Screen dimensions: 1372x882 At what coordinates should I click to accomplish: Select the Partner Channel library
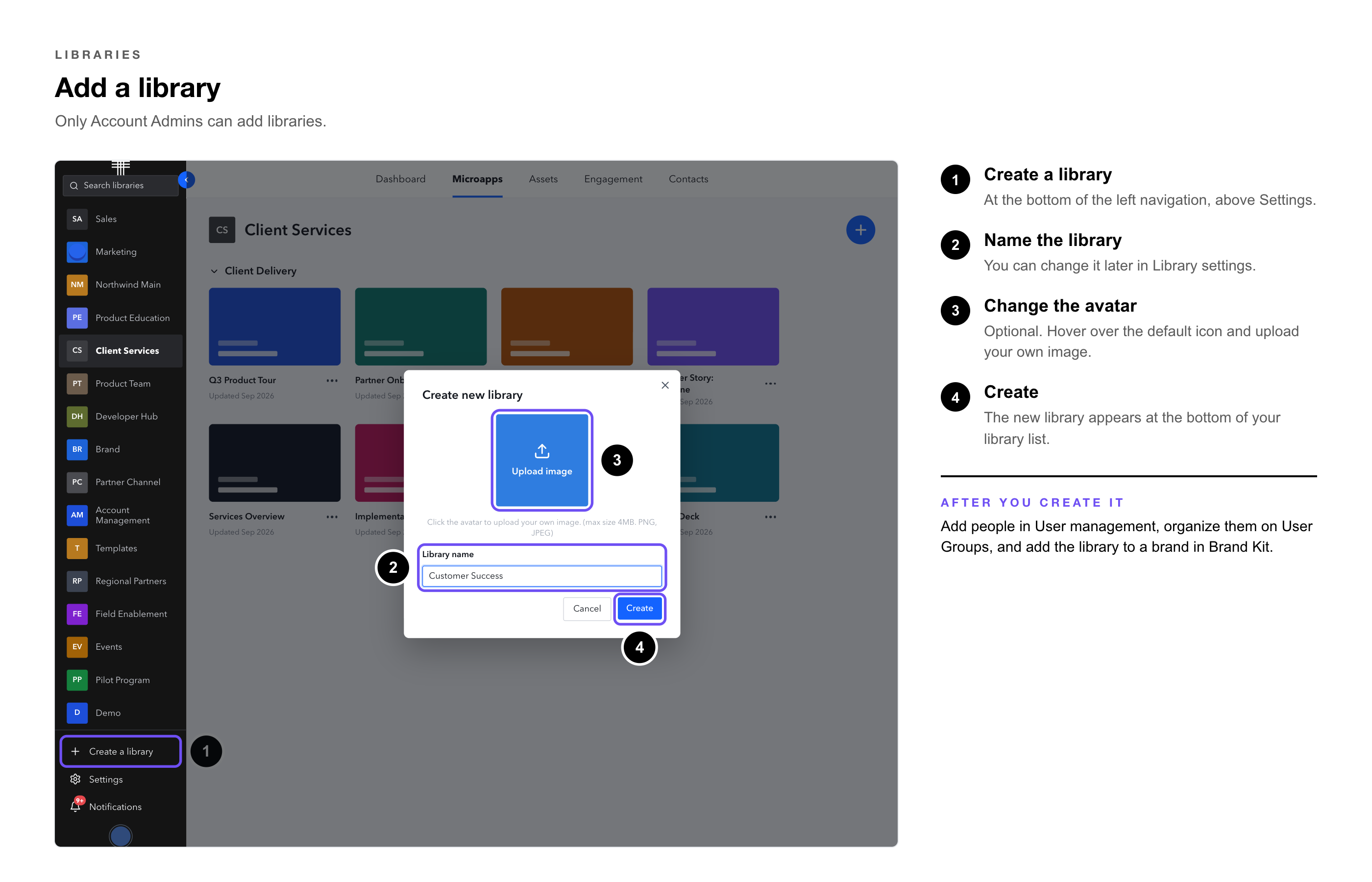tap(120, 482)
